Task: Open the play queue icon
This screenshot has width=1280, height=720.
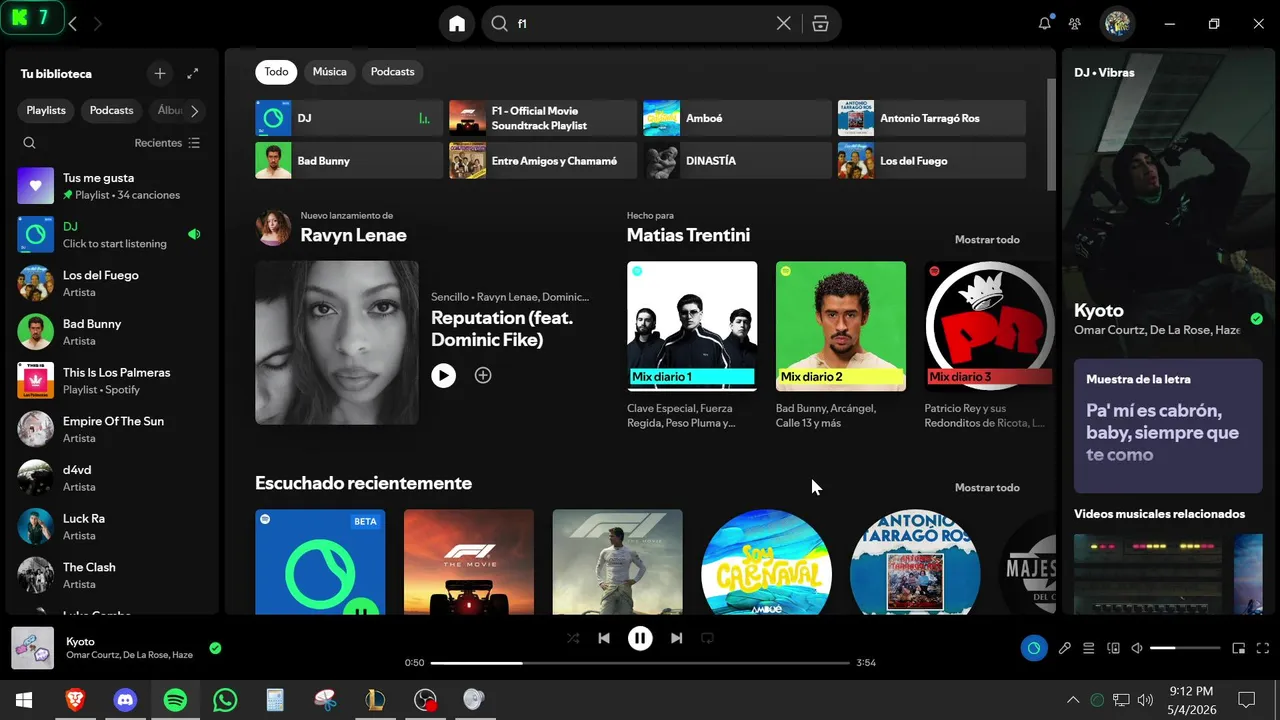Action: click(1089, 648)
